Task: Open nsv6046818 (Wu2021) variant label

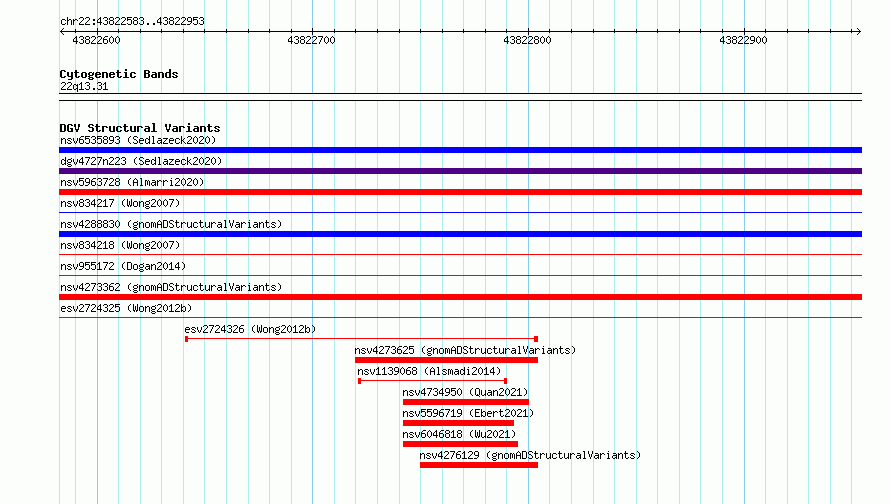Action: 459,434
